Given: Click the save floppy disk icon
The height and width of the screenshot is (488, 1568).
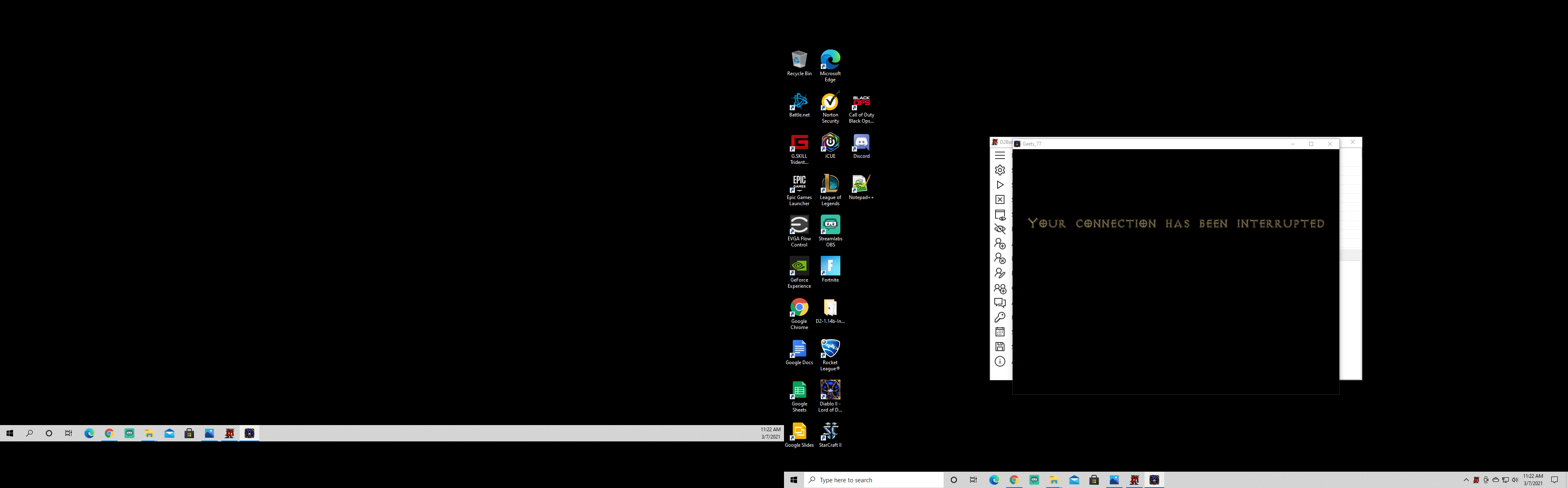Looking at the screenshot, I should click(x=1000, y=347).
